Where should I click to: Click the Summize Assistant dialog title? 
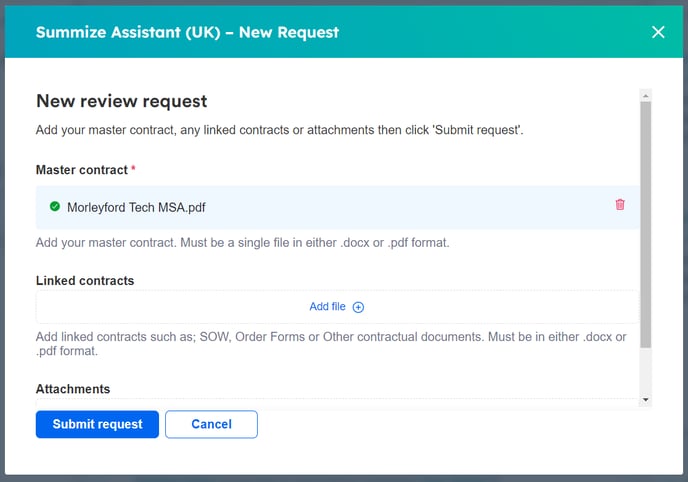(187, 32)
